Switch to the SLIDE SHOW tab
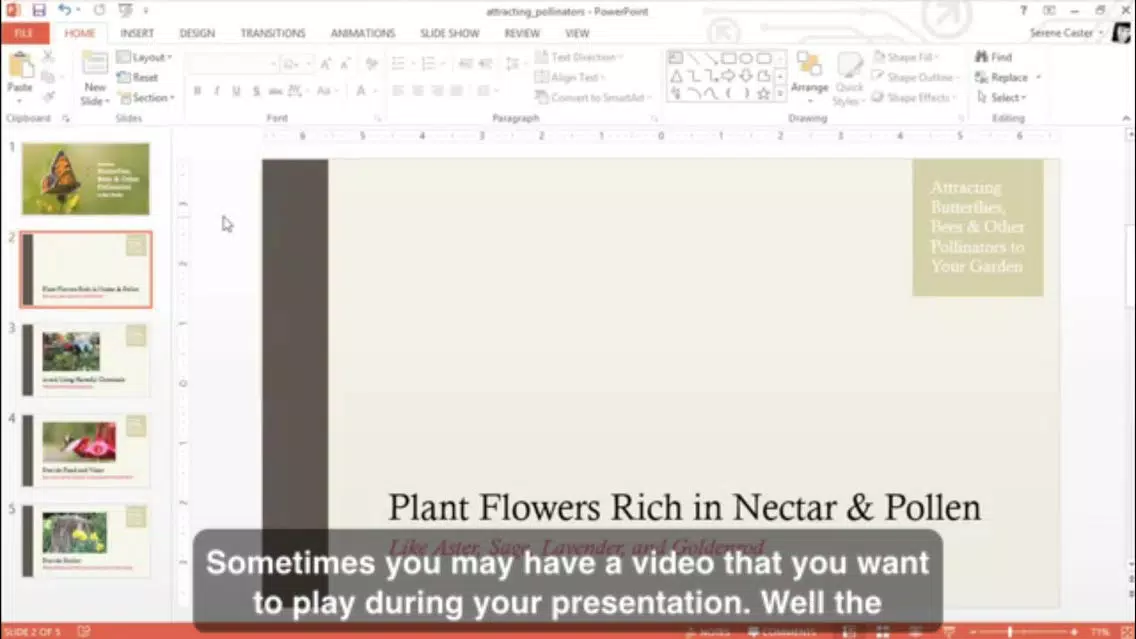Viewport: 1136px width, 639px height. pos(449,33)
